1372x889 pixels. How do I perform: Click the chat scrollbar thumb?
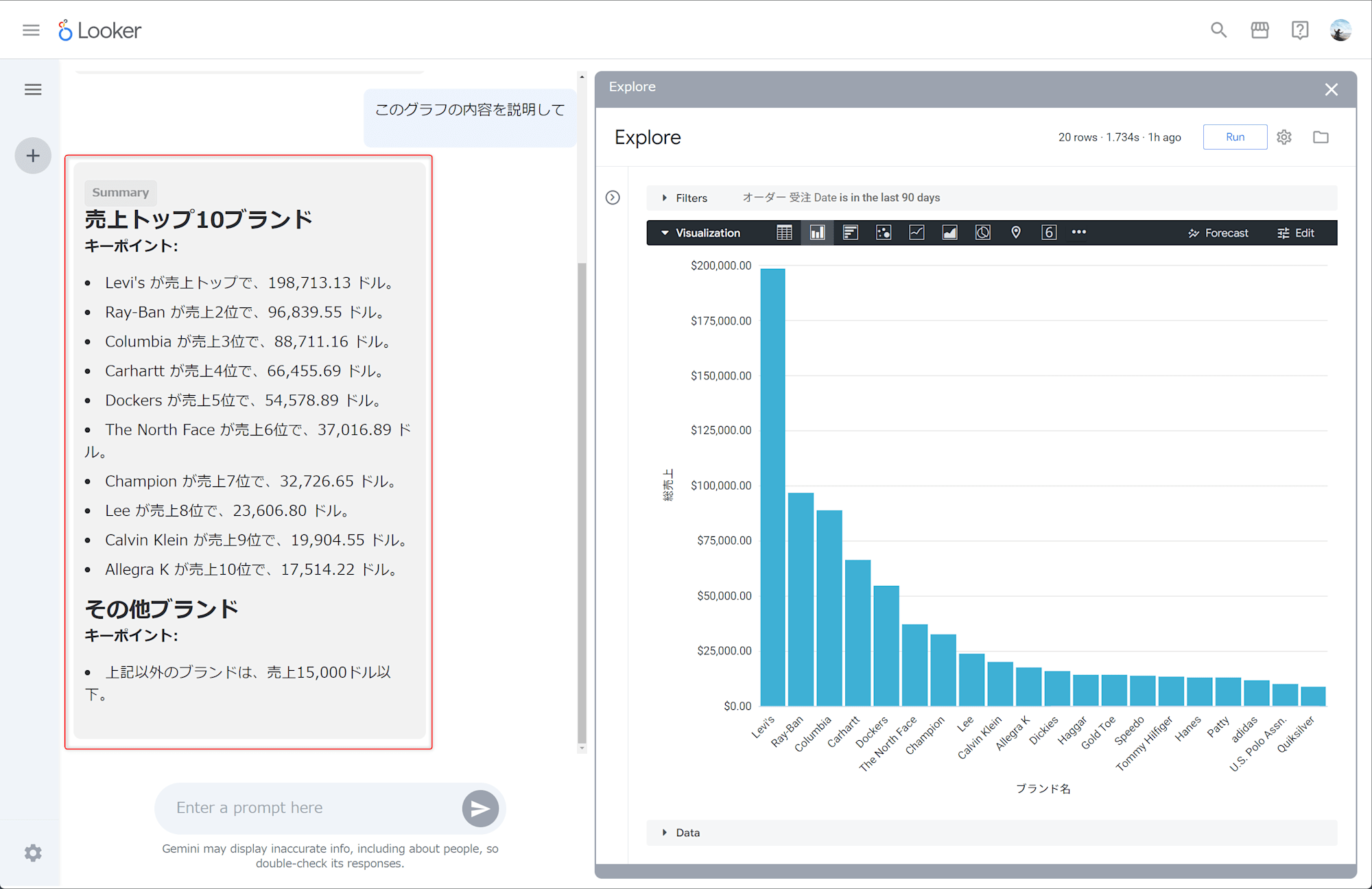pyautogui.click(x=582, y=503)
